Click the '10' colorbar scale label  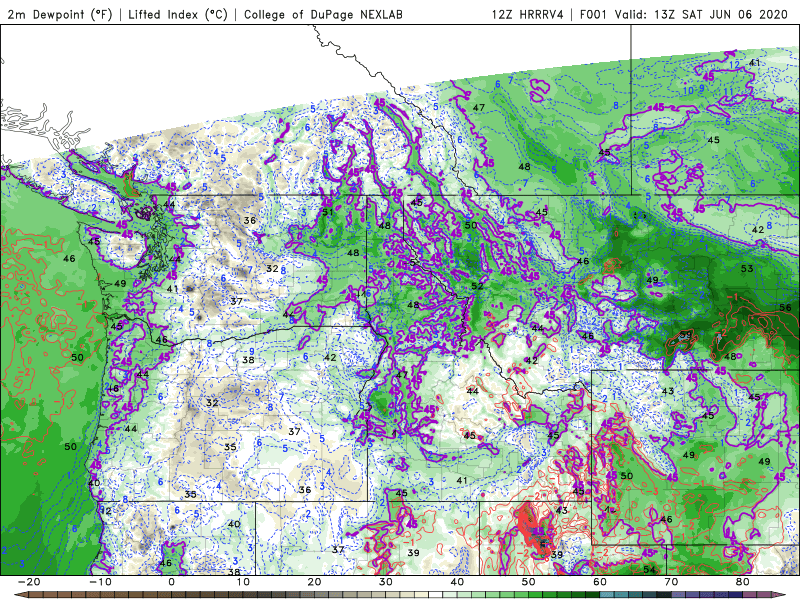(x=243, y=582)
